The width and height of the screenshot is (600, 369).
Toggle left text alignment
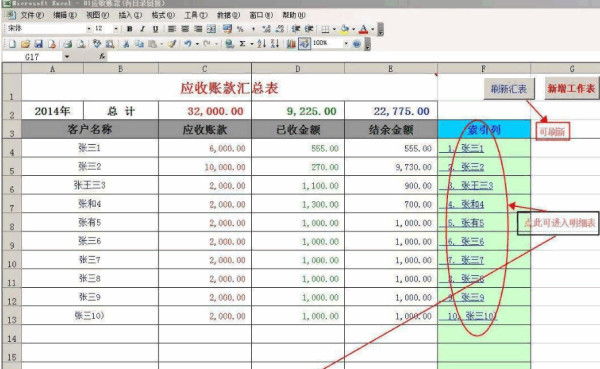[x=172, y=29]
